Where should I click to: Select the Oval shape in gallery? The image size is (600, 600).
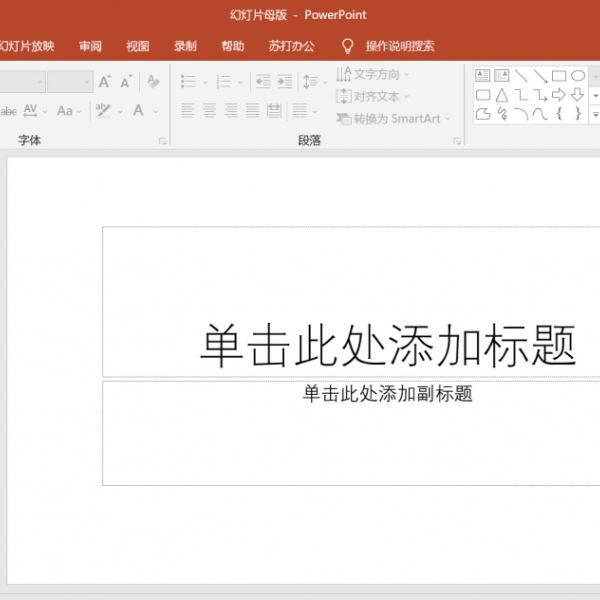click(x=578, y=76)
